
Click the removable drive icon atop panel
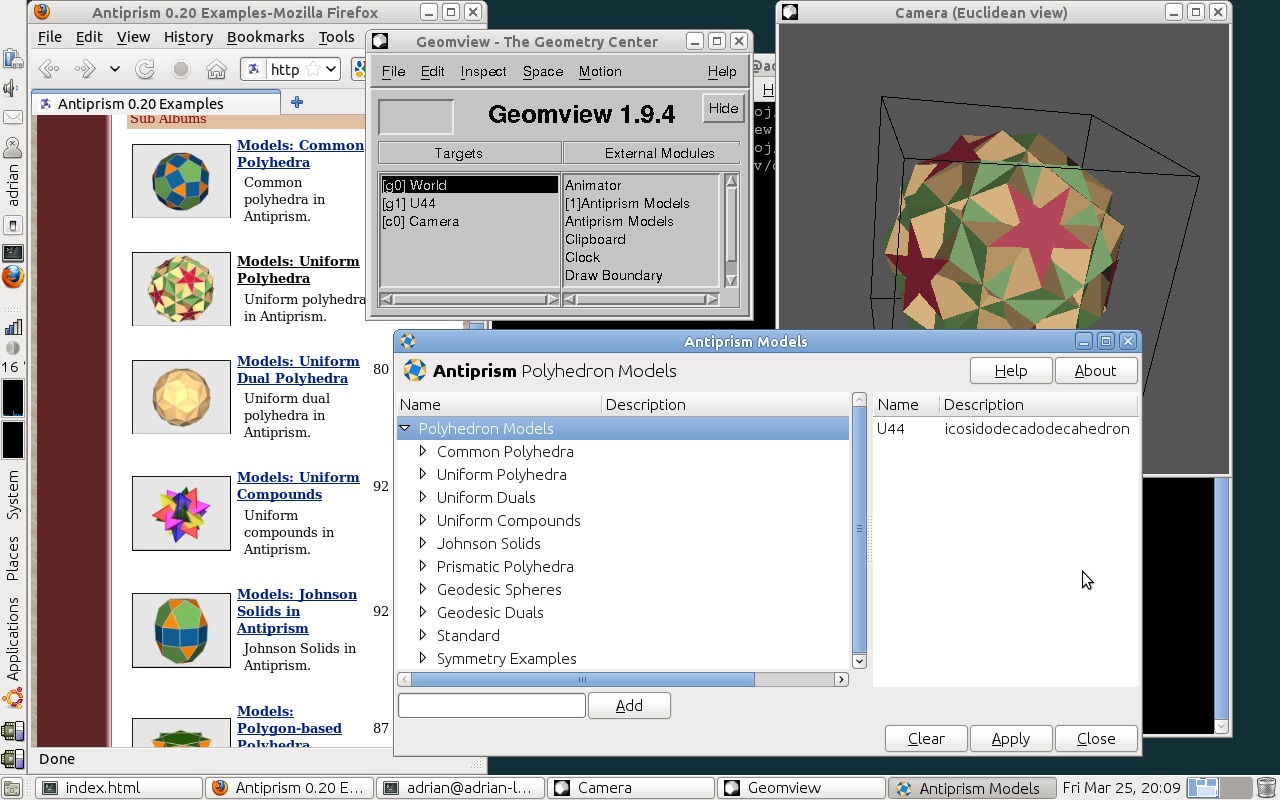pos(13,60)
